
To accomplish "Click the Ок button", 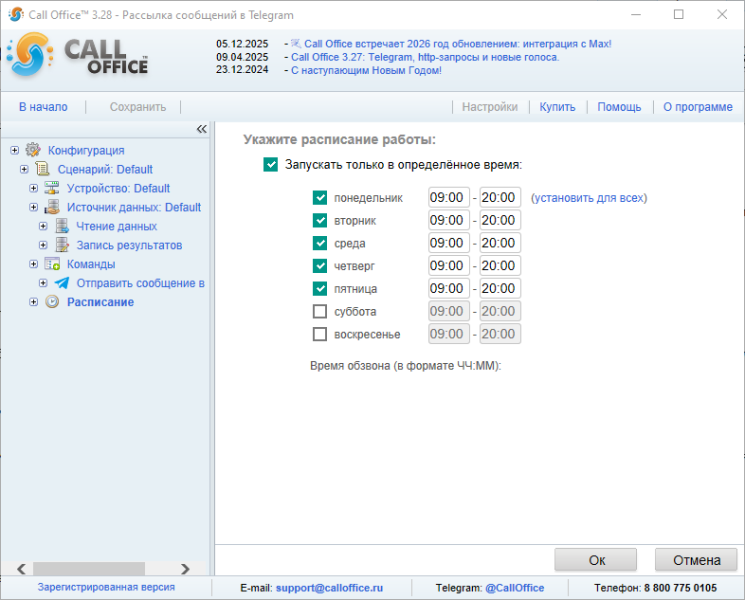I will tap(596, 560).
